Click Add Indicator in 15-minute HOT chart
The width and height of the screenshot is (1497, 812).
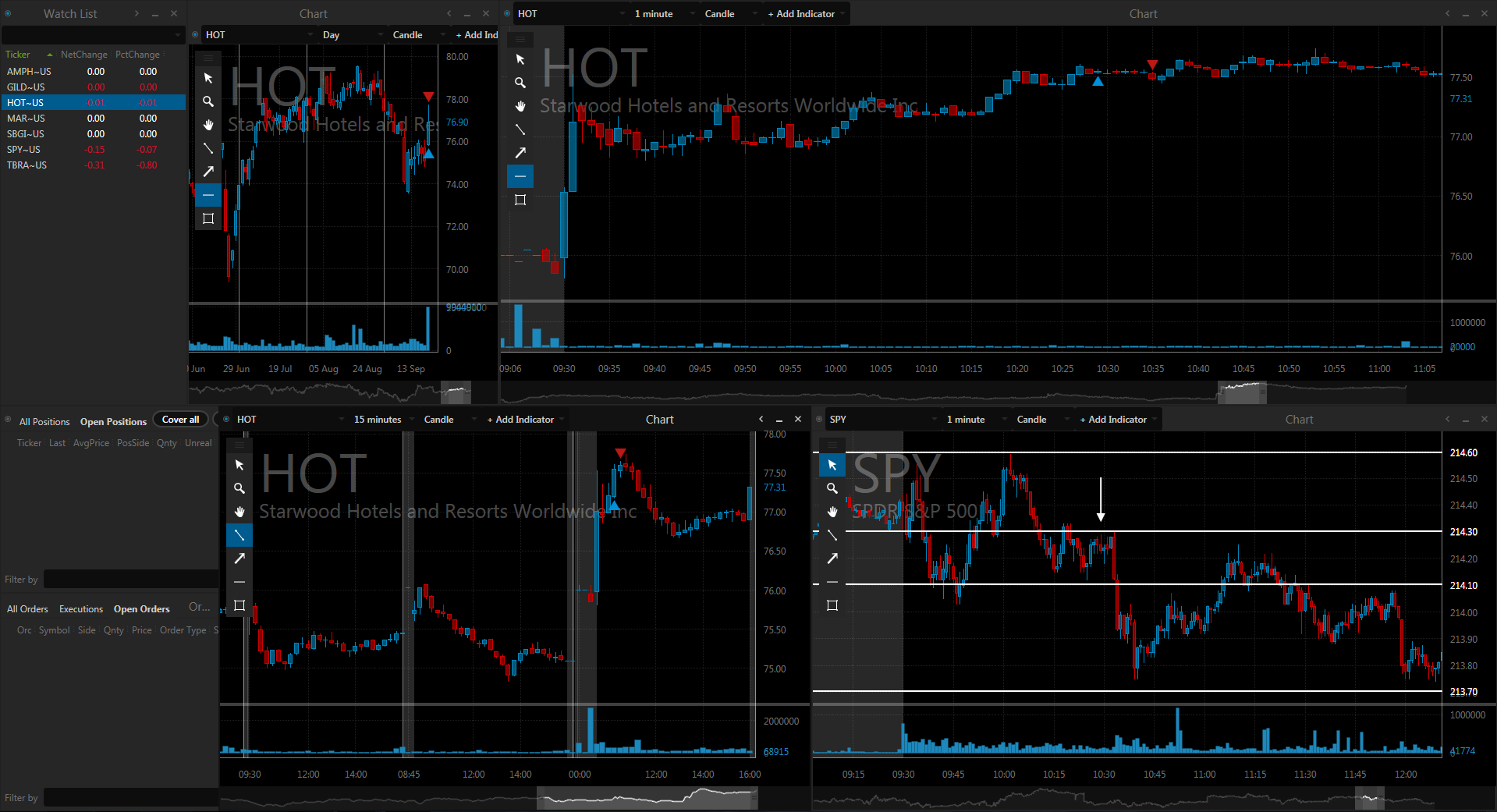click(x=524, y=420)
